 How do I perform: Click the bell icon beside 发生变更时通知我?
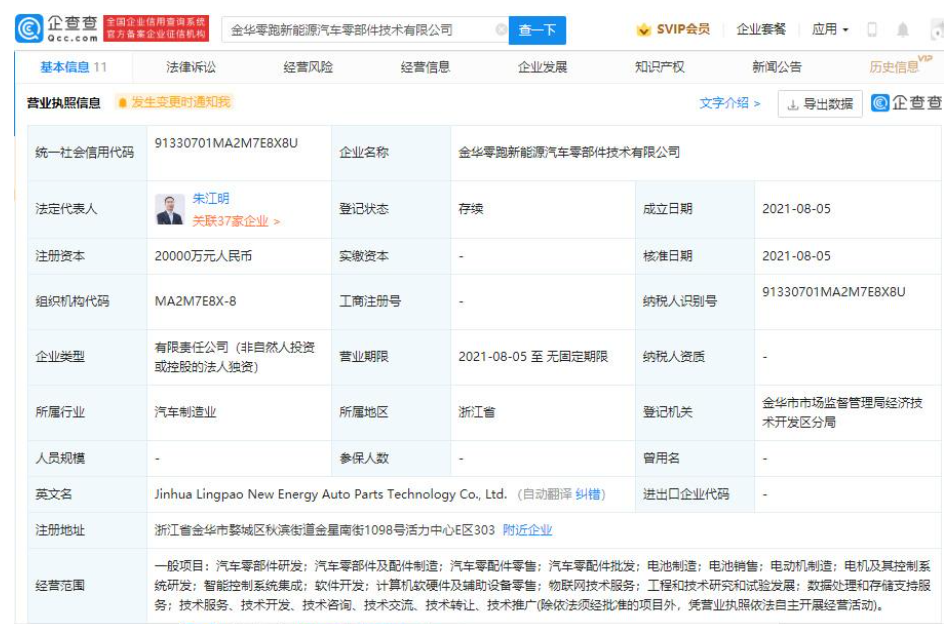122,103
